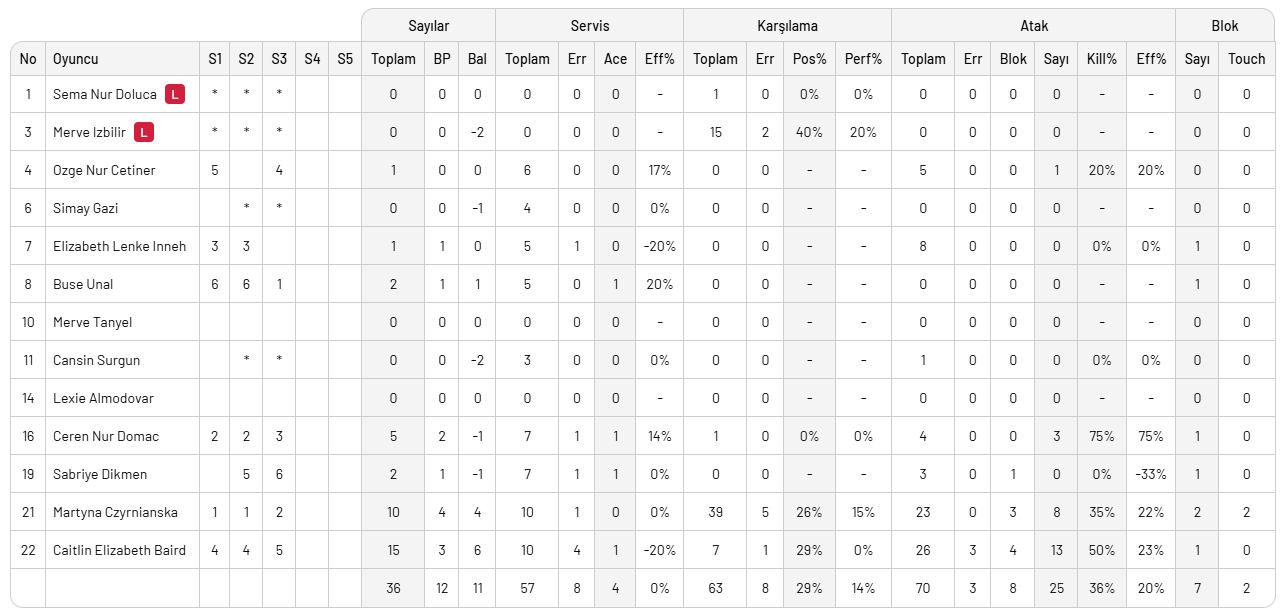
Task: Sort table by the No column
Action: pyautogui.click(x=28, y=59)
